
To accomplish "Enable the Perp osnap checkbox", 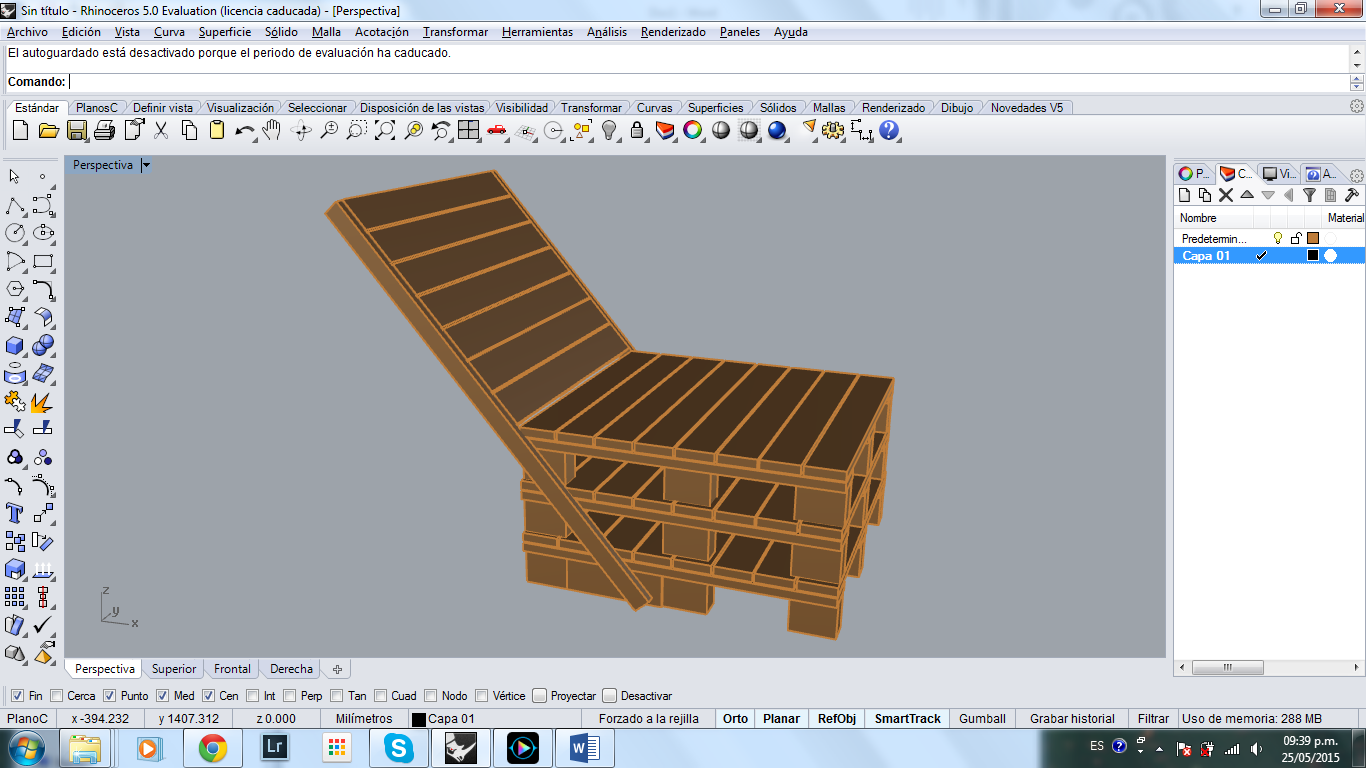I will [x=290, y=696].
